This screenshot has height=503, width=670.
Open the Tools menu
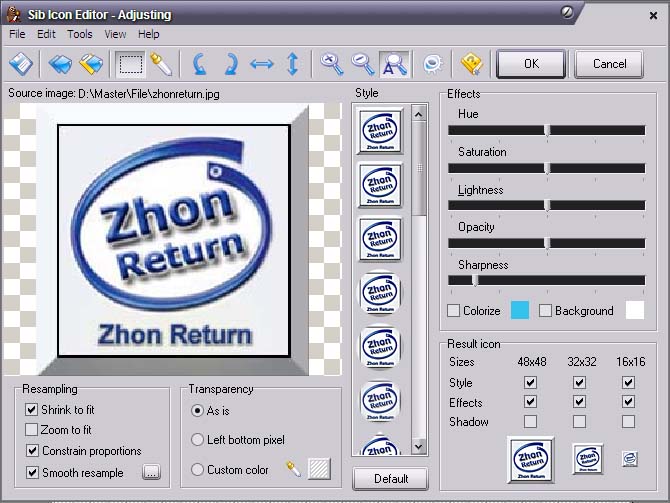[x=80, y=34]
